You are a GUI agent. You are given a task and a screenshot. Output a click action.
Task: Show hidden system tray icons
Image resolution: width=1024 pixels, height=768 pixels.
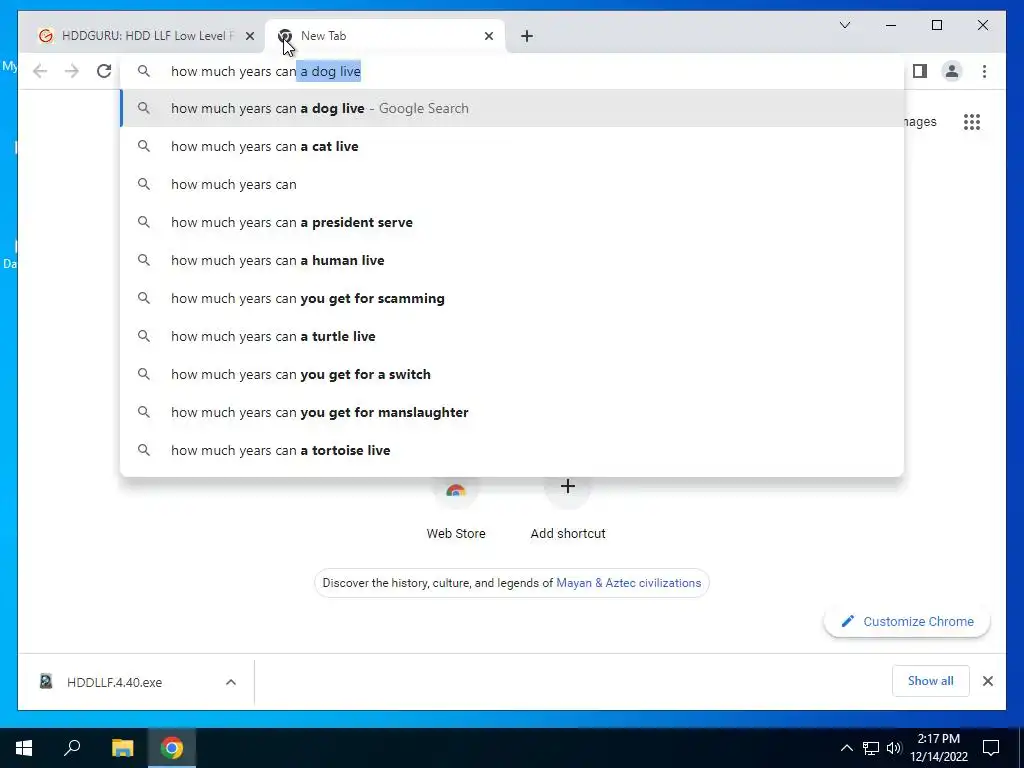[846, 748]
